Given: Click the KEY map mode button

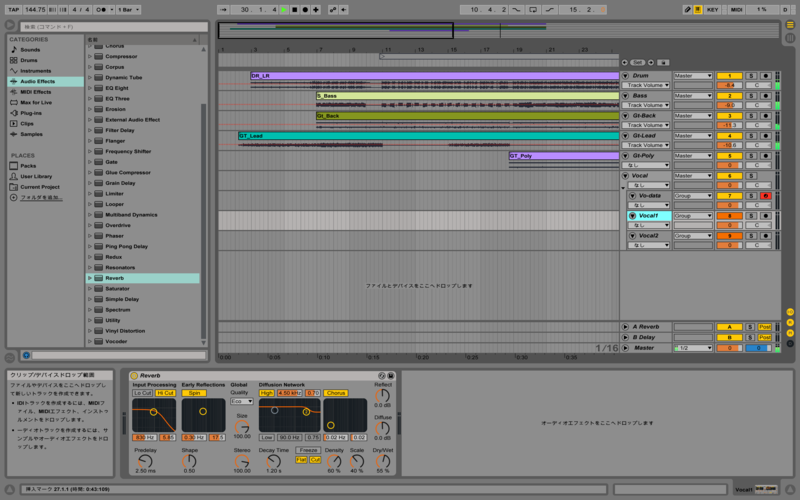Looking at the screenshot, I should click(x=712, y=10).
